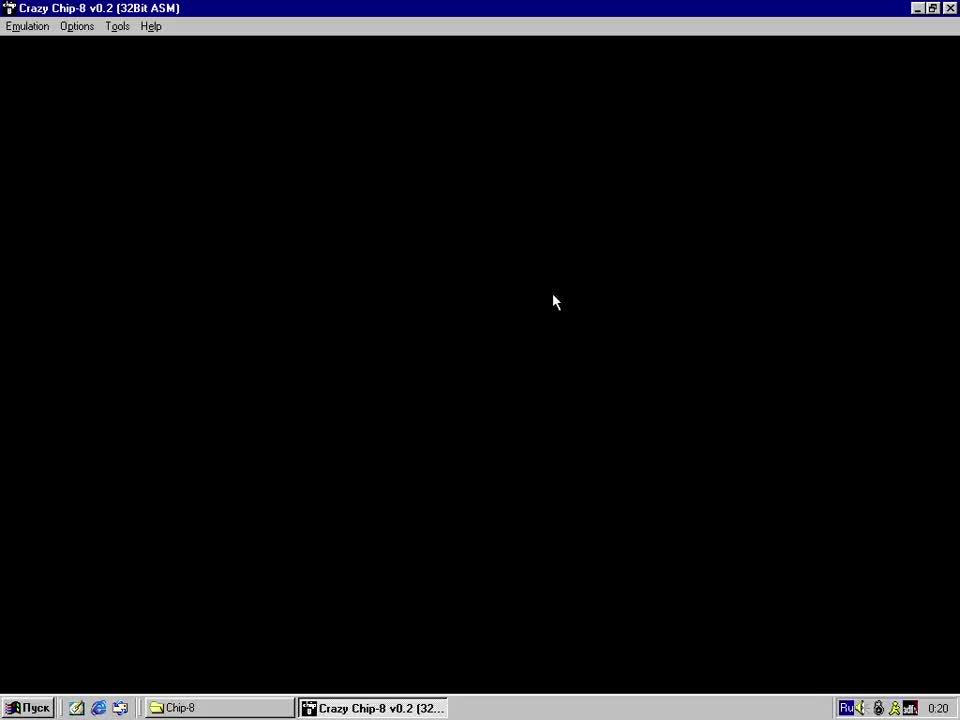Restore down the Crazy Chip-8 window
Screen dimensions: 960x720
933,8
